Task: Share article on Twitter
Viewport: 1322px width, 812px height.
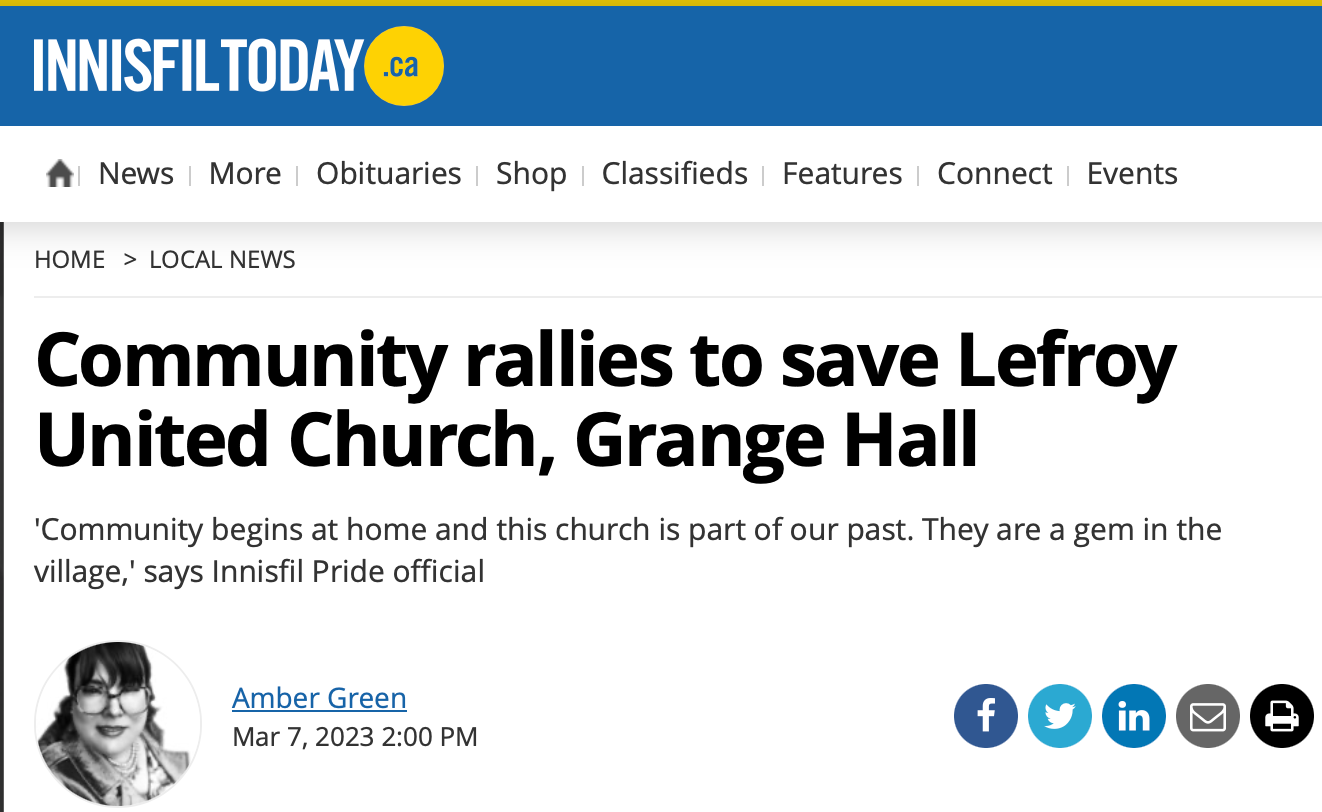Action: click(1060, 716)
